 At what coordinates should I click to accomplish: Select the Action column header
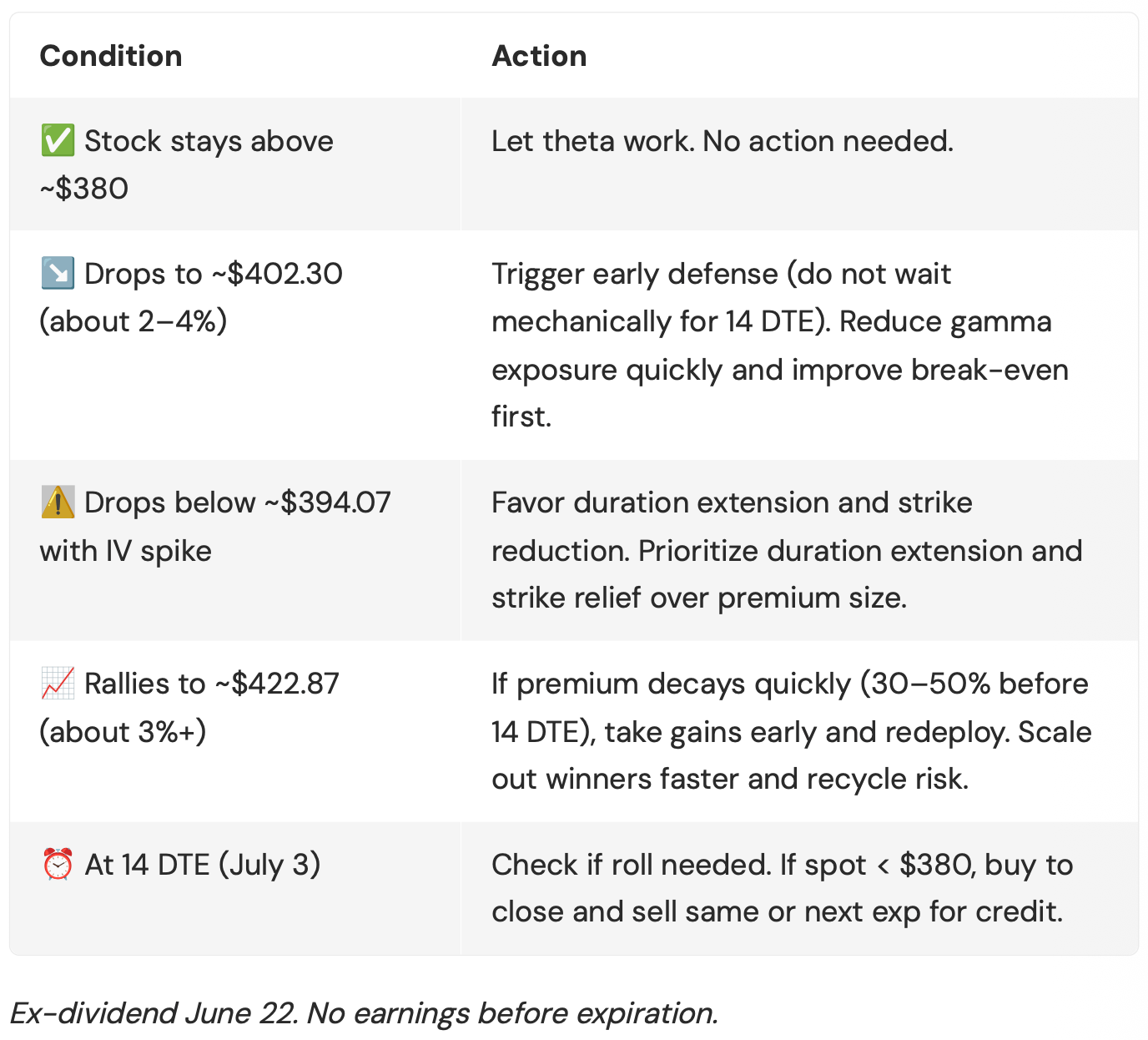[539, 56]
